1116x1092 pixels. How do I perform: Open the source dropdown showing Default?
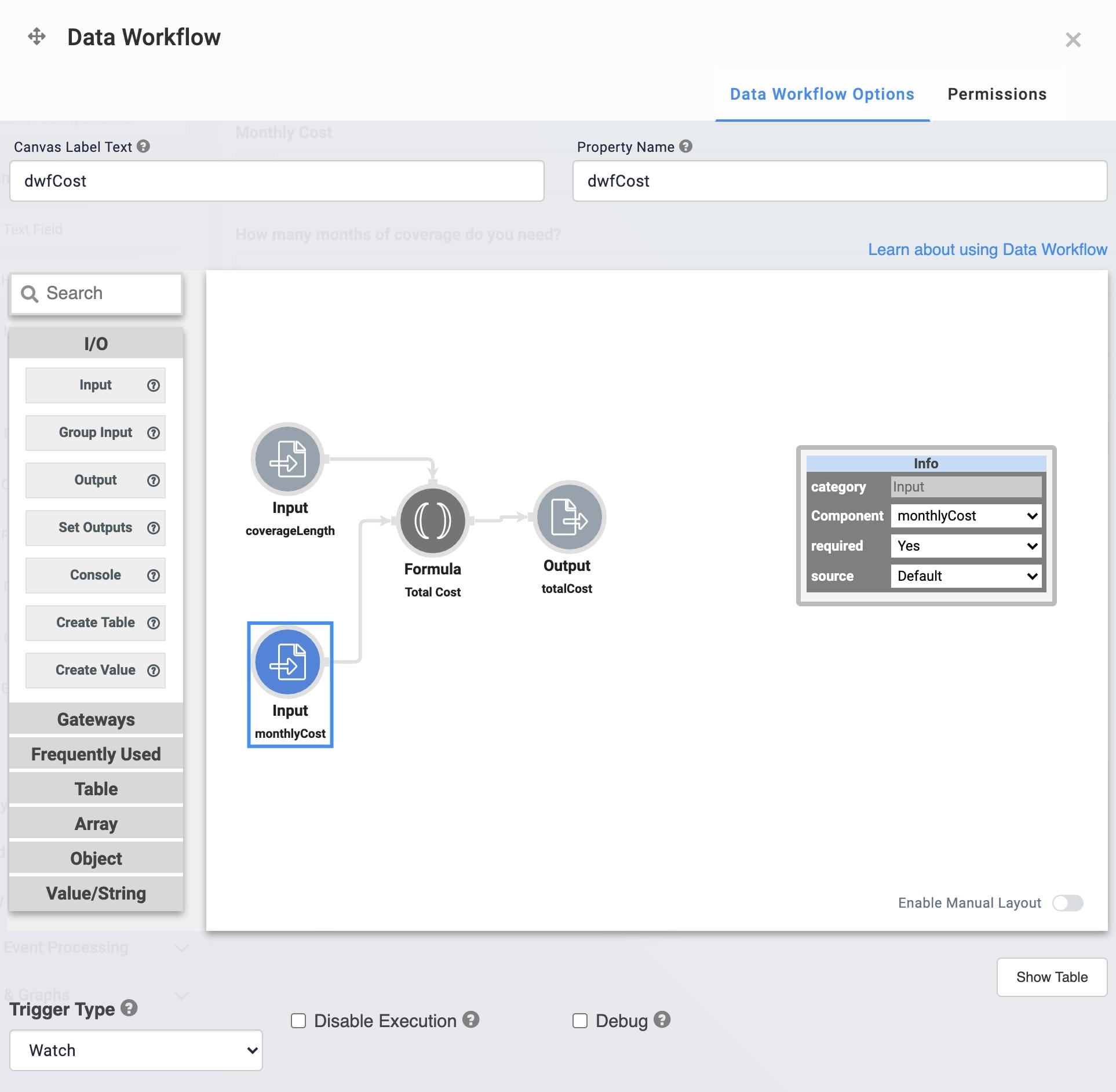click(x=966, y=576)
